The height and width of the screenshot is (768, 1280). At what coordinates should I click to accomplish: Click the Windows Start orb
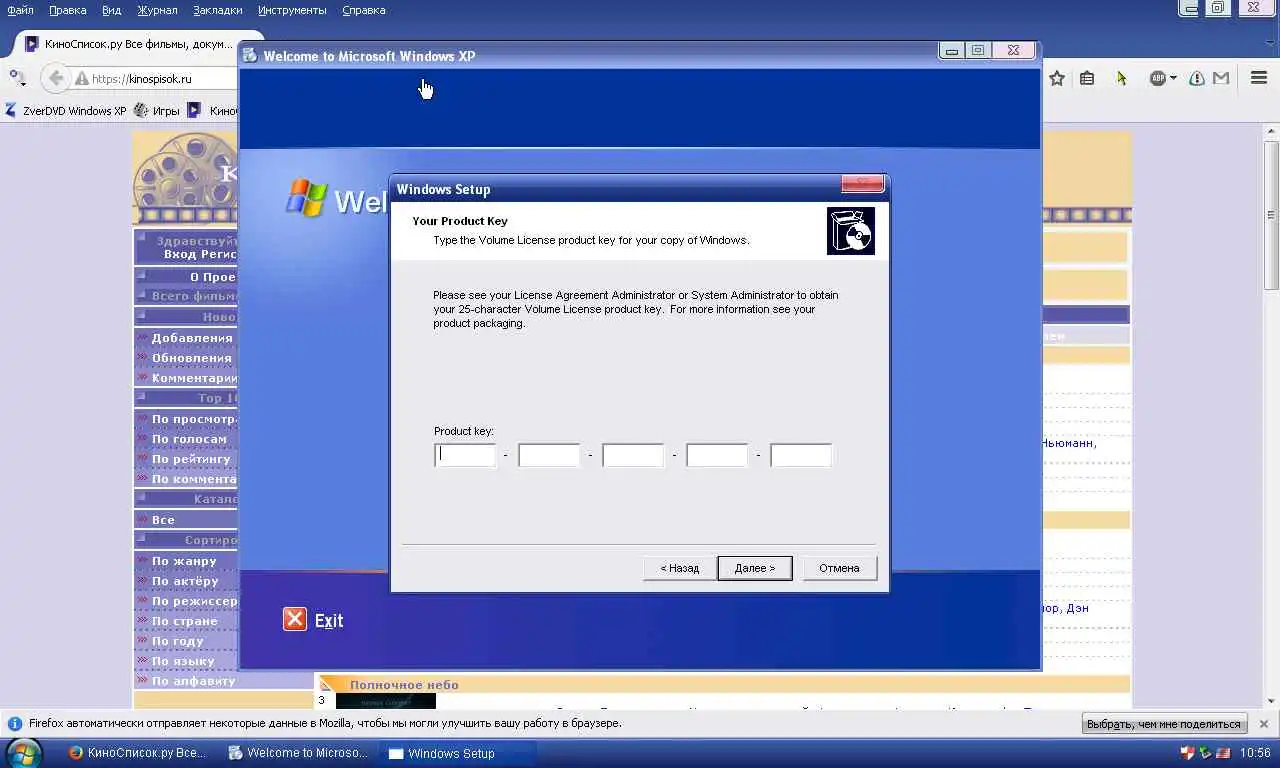pos(24,752)
